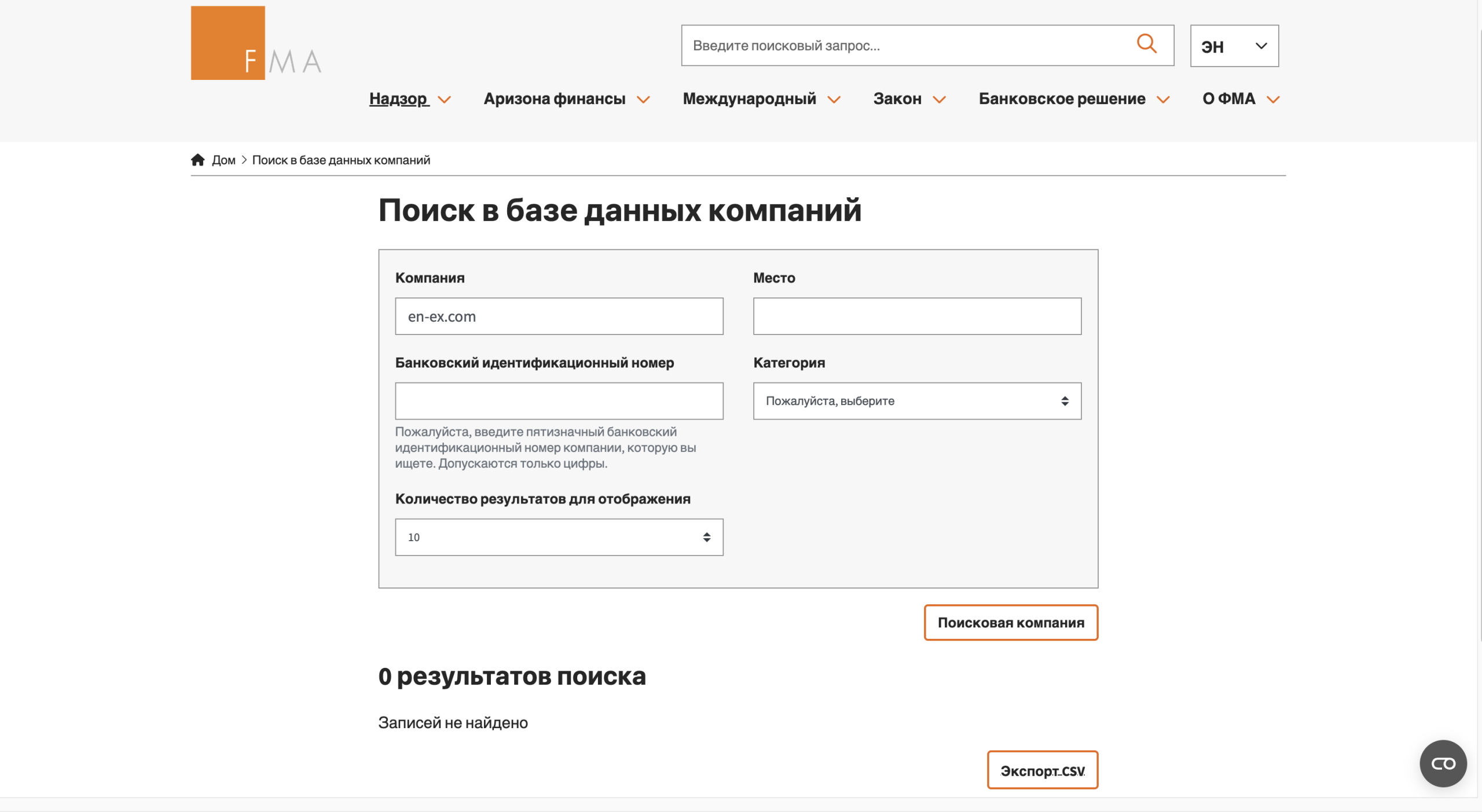The height and width of the screenshot is (812, 1482).
Task: Expand the Аризона финансы chevron
Action: pyautogui.click(x=643, y=100)
